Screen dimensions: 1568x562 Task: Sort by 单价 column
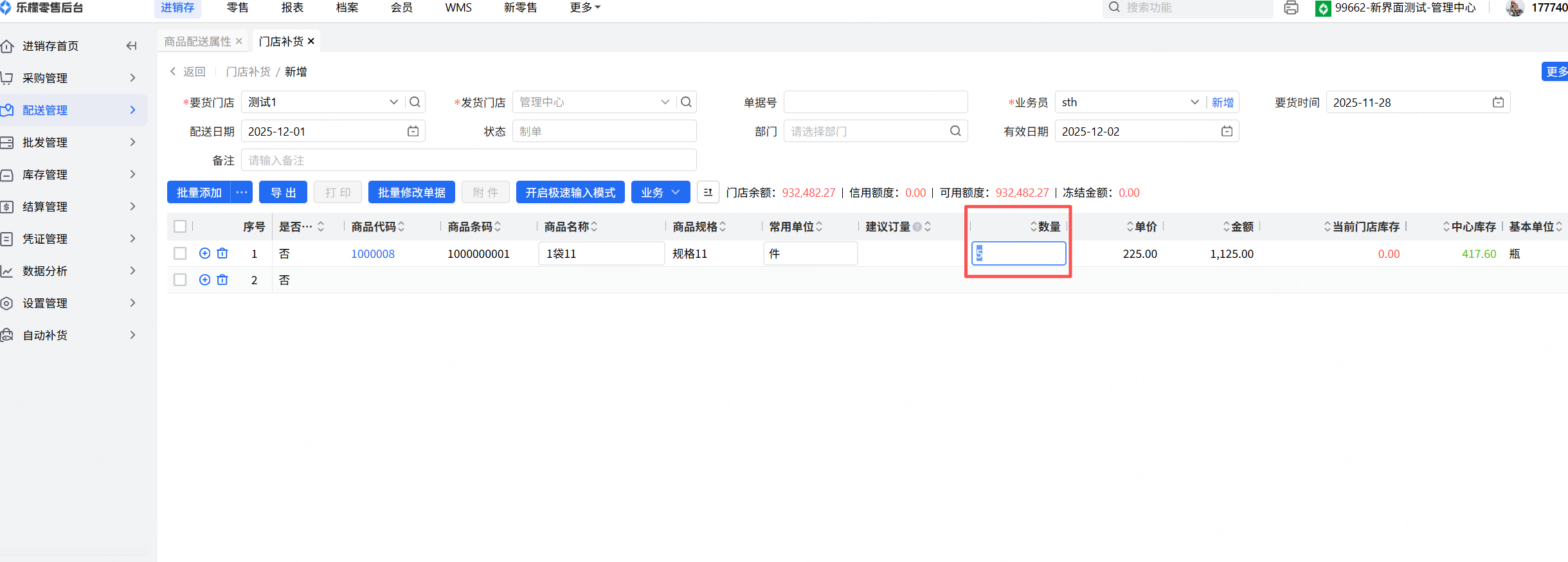point(1130,227)
